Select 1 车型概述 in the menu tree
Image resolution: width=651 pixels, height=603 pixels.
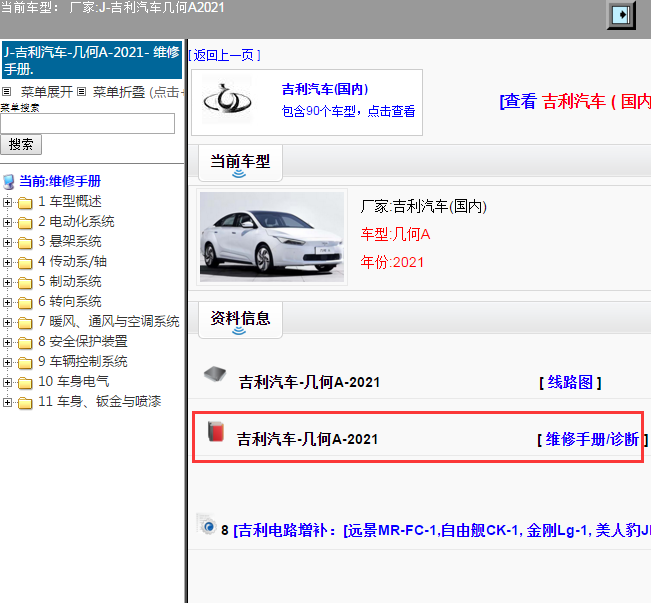(x=70, y=201)
